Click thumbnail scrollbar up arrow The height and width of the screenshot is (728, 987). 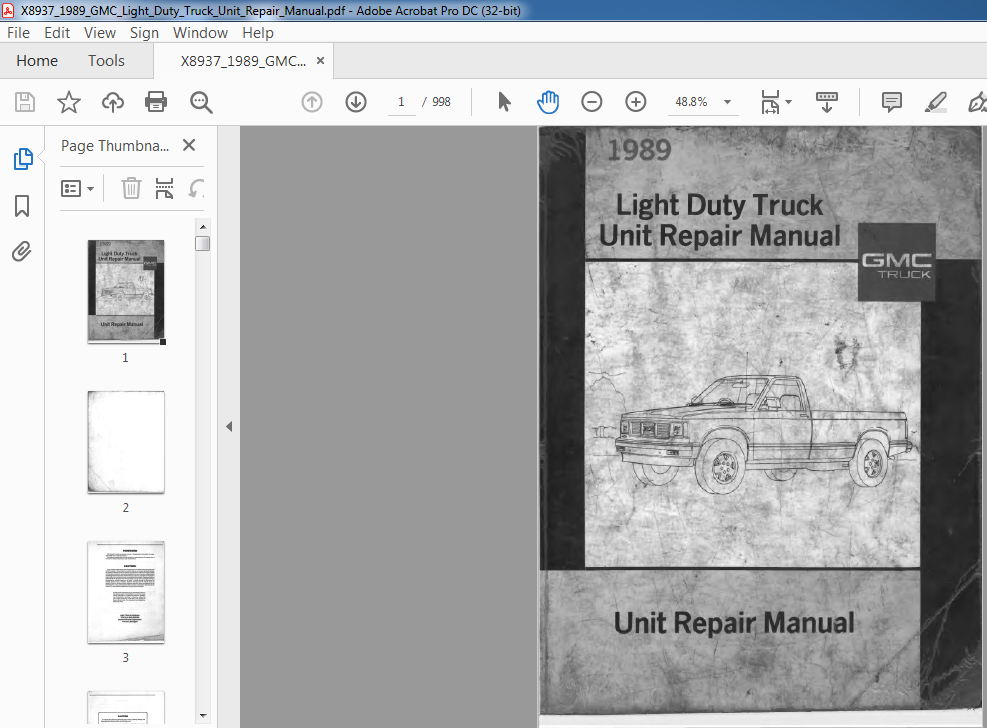203,227
